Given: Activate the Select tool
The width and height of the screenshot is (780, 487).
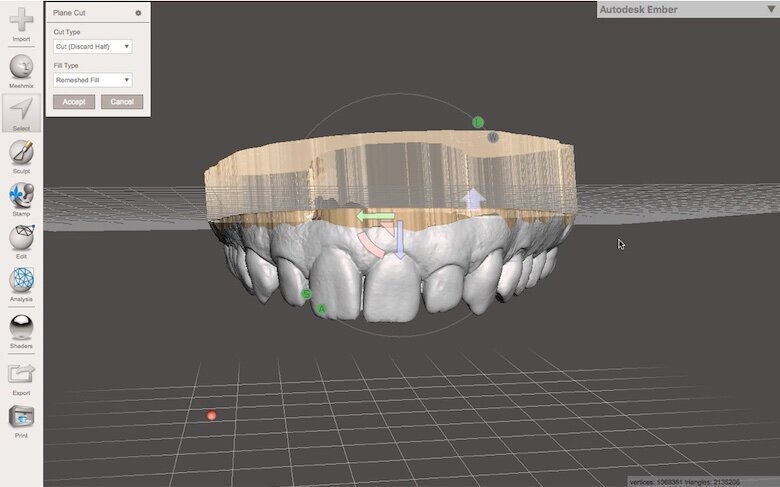Looking at the screenshot, I should point(21,113).
